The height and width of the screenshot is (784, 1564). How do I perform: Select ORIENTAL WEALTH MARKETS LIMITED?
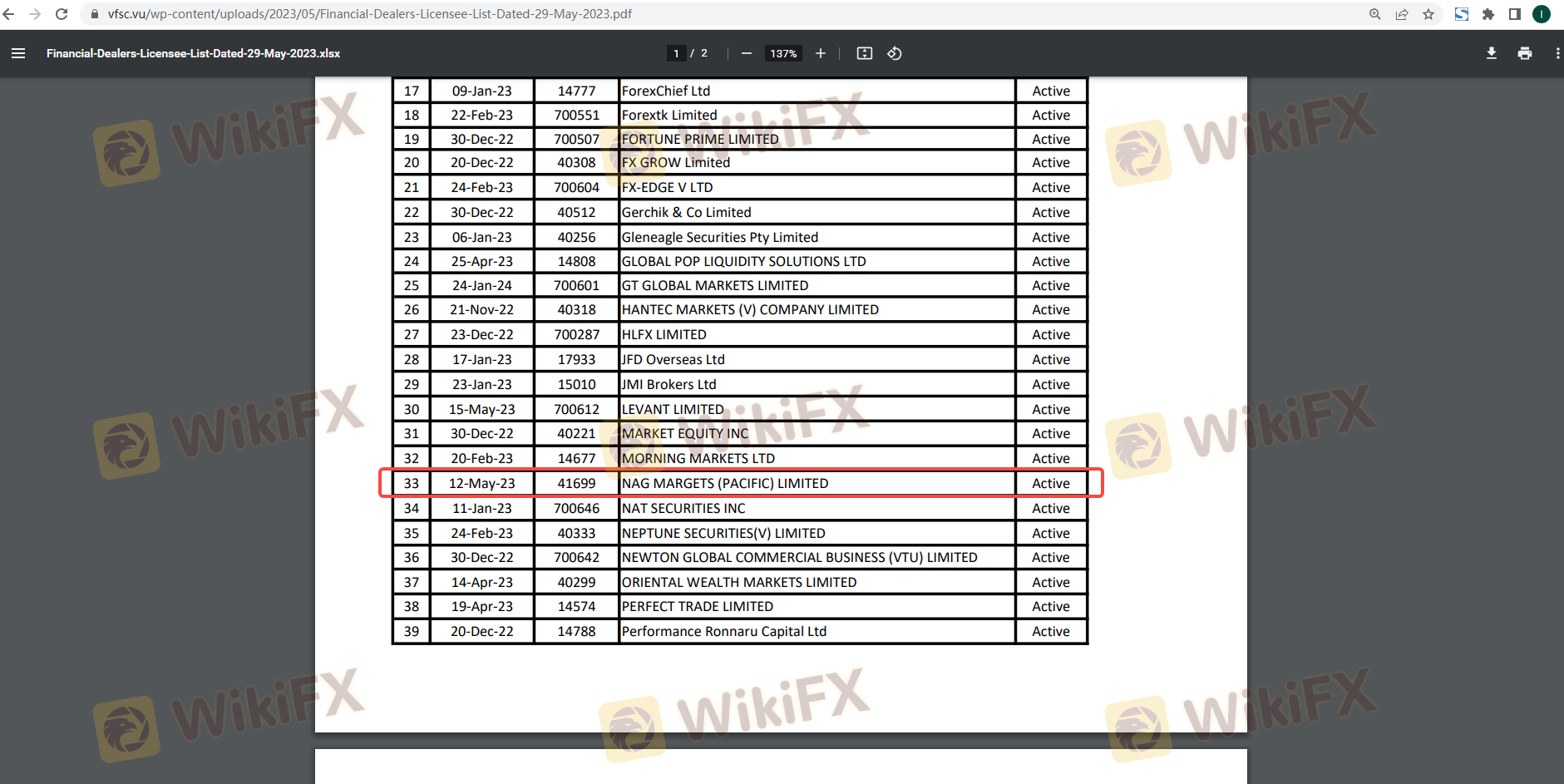coord(739,582)
